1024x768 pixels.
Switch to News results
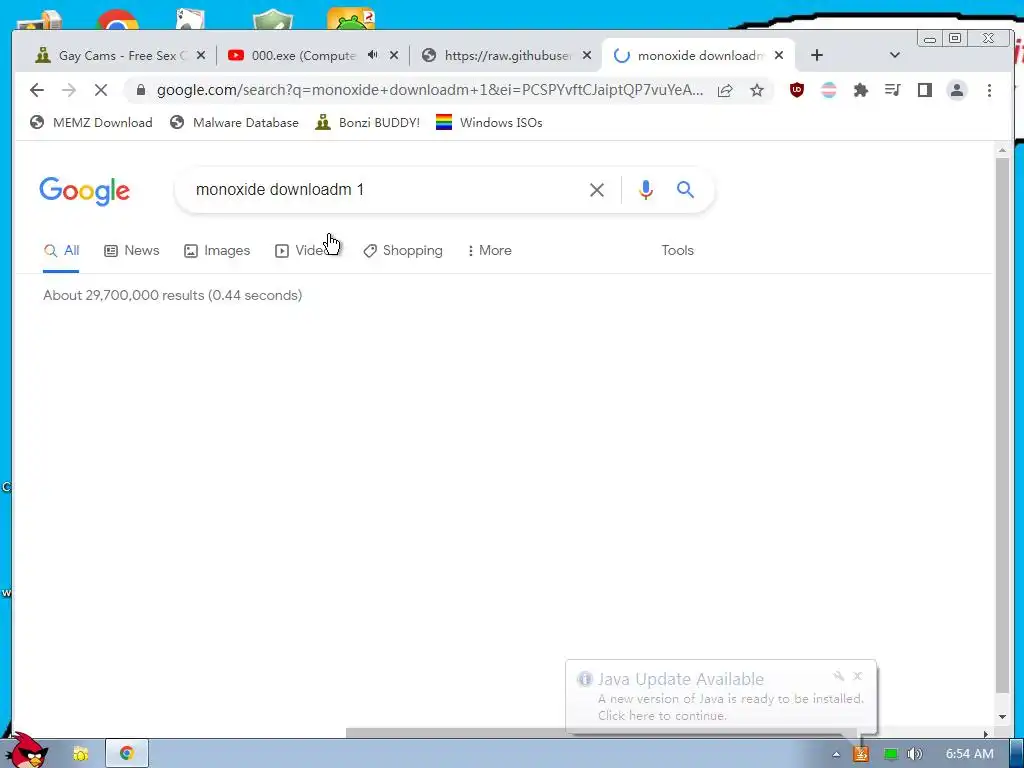132,251
